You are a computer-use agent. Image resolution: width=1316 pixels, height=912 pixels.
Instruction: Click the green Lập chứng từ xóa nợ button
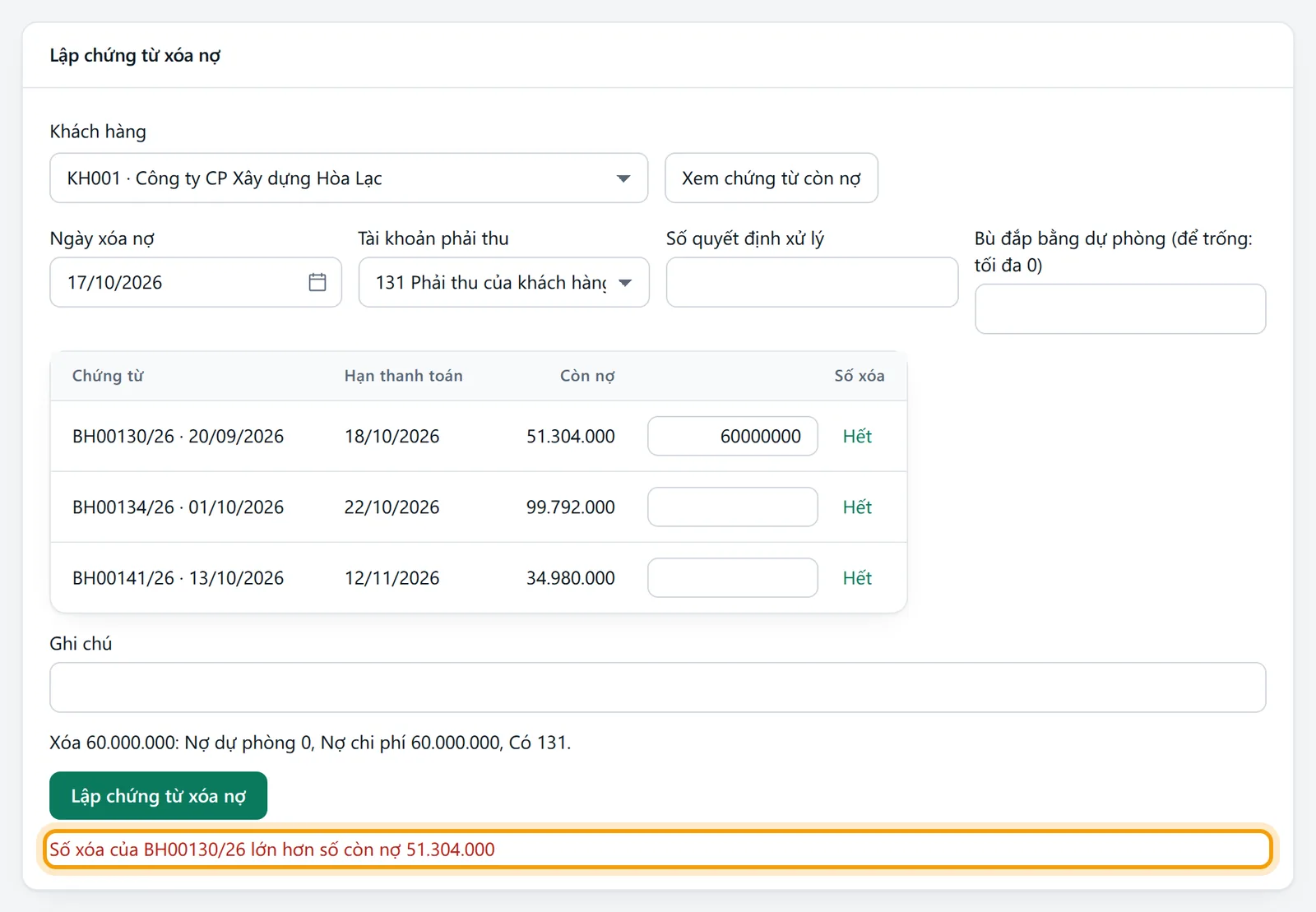(x=158, y=795)
